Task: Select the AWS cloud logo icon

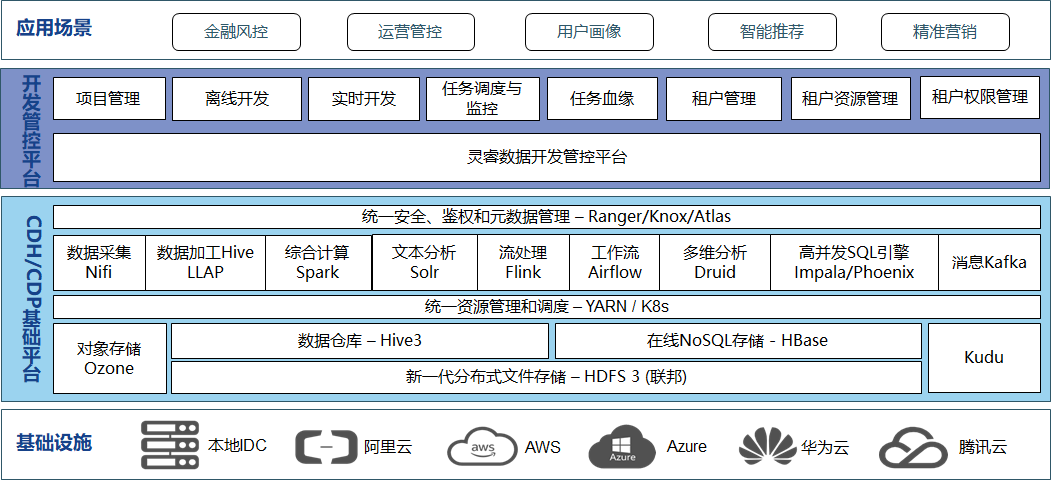Action: coord(482,447)
